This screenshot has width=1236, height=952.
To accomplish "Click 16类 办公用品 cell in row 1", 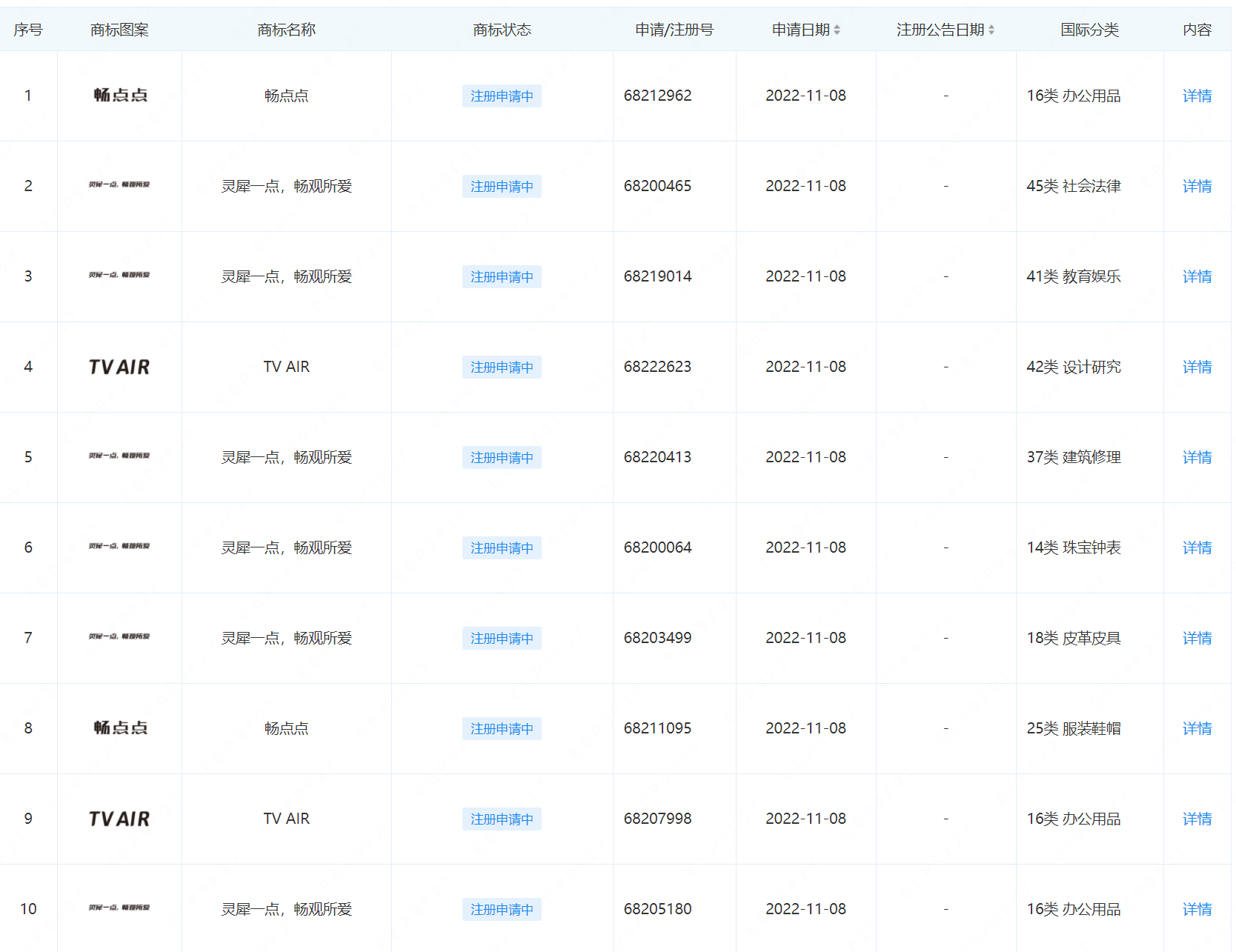I will pyautogui.click(x=1074, y=96).
